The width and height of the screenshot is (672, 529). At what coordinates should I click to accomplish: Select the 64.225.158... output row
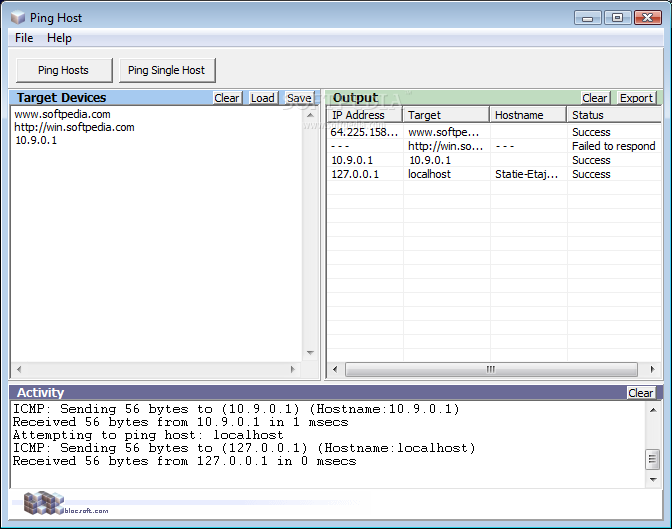coord(494,132)
